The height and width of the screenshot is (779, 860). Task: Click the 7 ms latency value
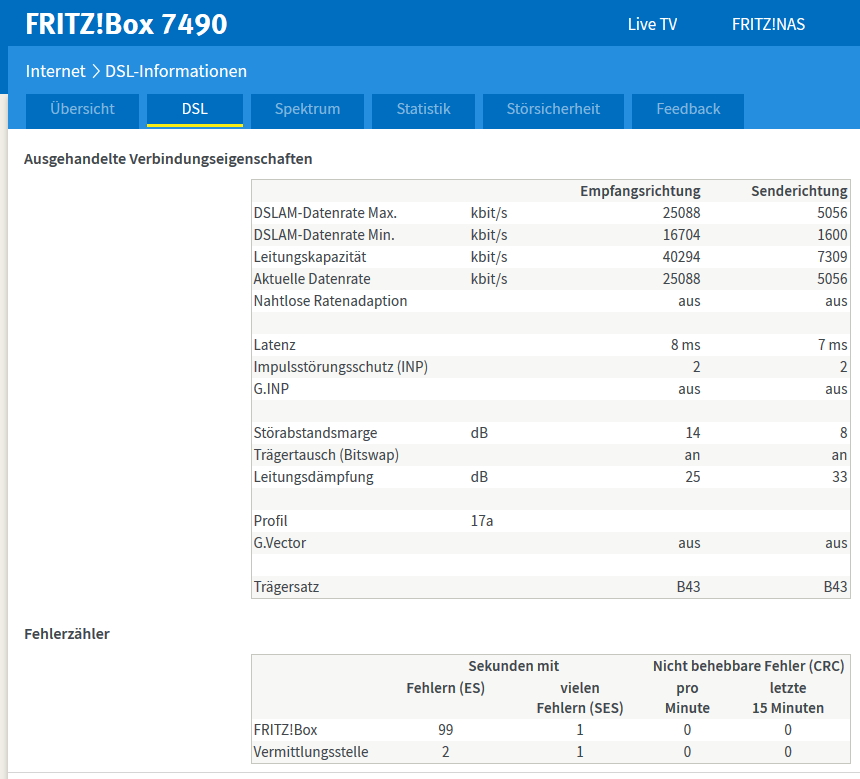(x=833, y=345)
